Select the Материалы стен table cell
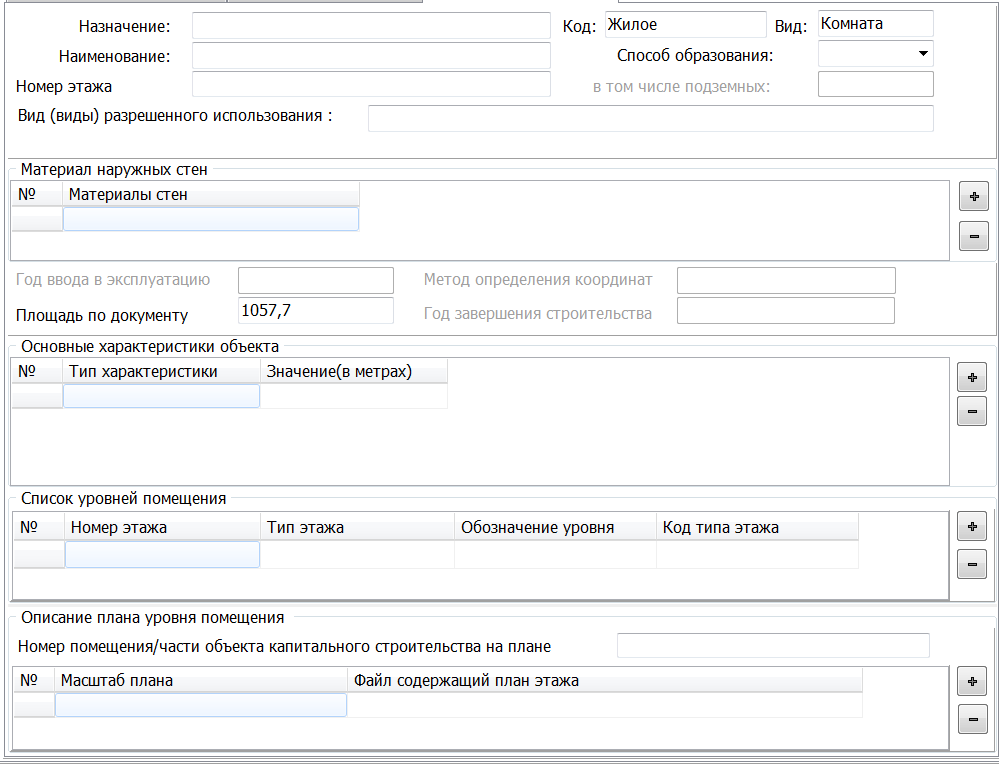This screenshot has height=764, width=999. [211, 219]
